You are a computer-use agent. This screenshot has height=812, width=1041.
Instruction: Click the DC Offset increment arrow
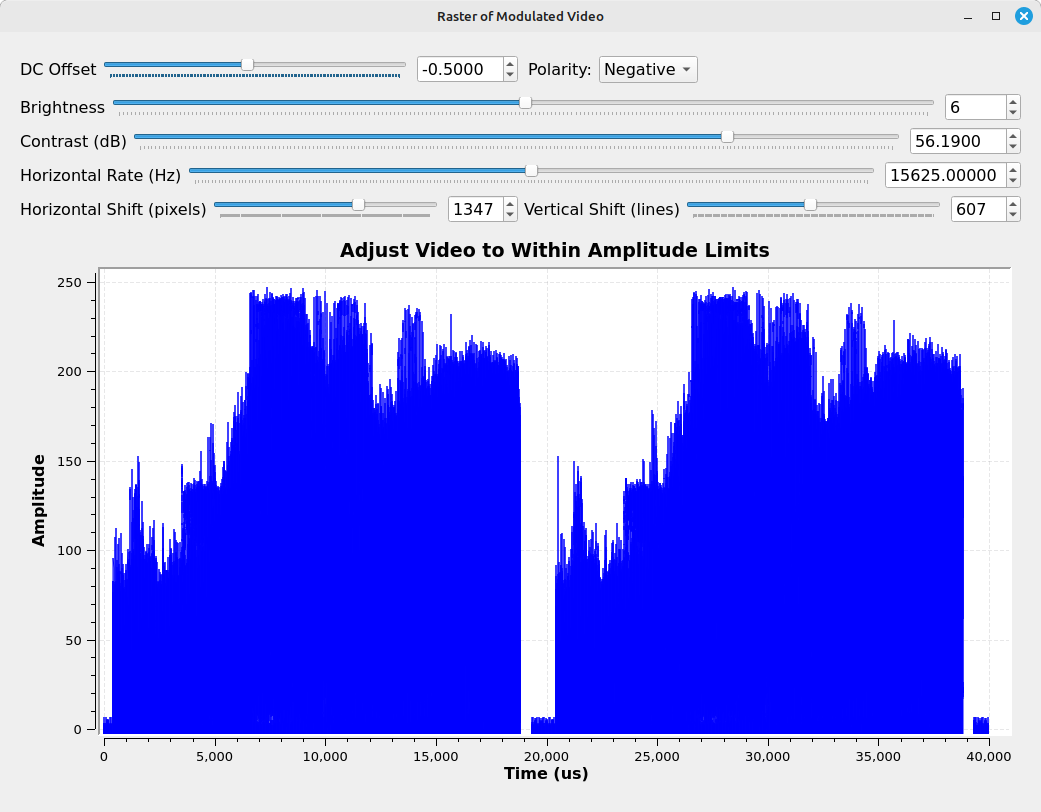tap(510, 63)
